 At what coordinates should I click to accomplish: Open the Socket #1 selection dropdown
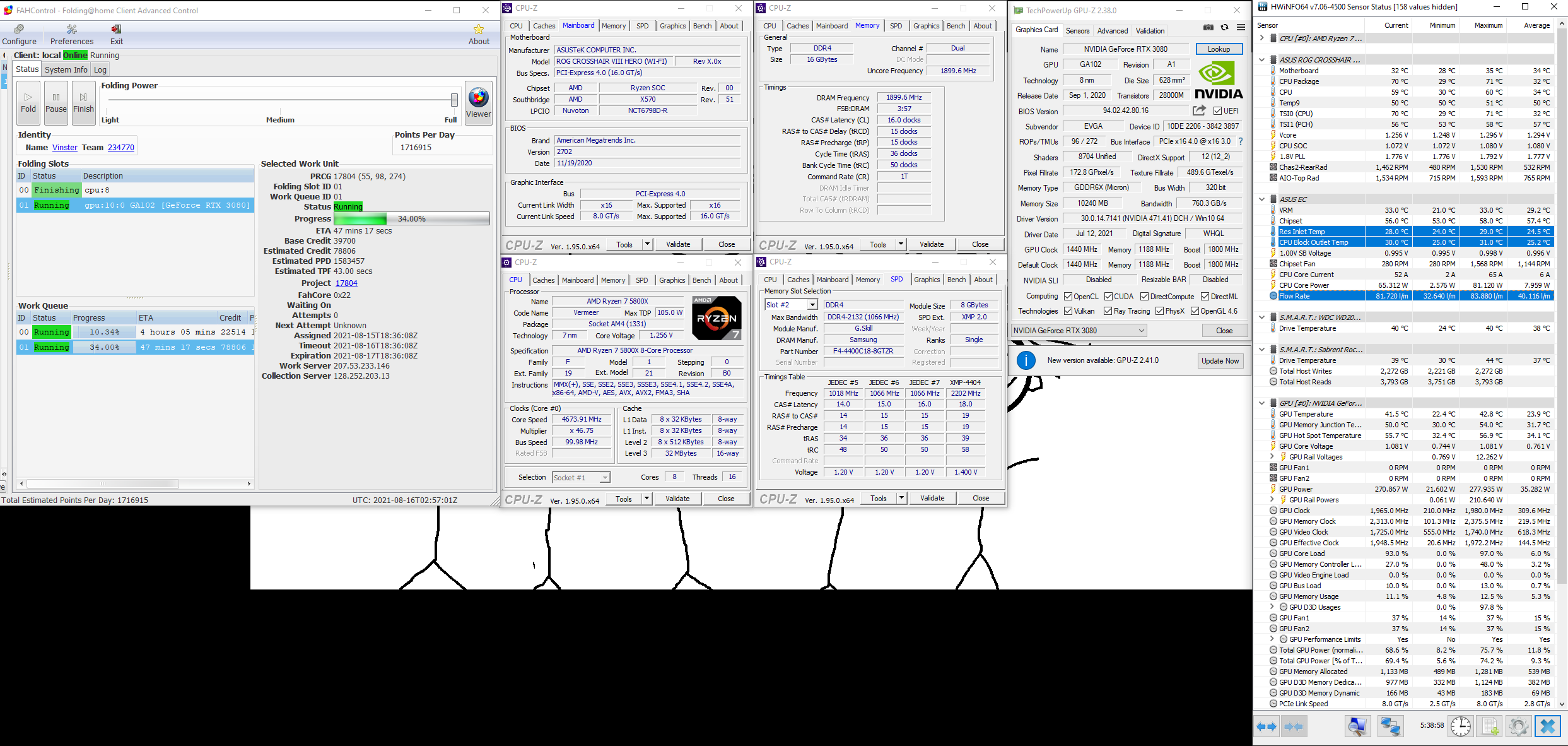[x=581, y=478]
